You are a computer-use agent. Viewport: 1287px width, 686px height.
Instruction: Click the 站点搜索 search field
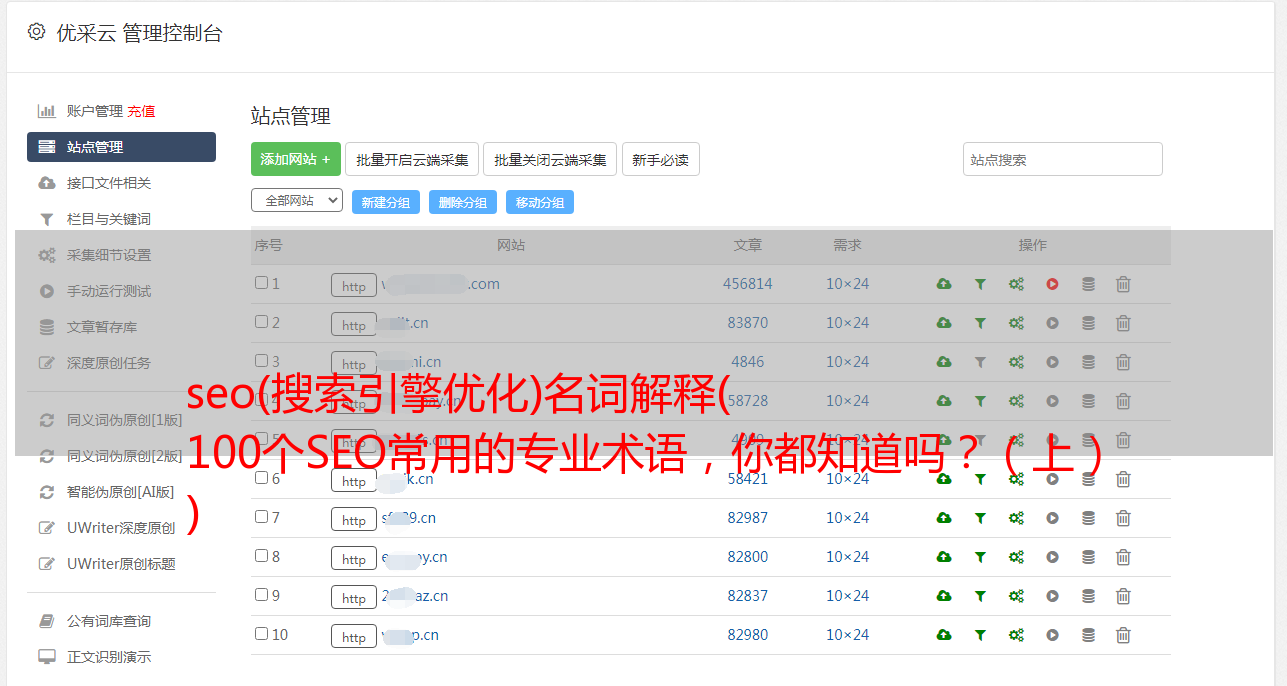coord(1063,159)
